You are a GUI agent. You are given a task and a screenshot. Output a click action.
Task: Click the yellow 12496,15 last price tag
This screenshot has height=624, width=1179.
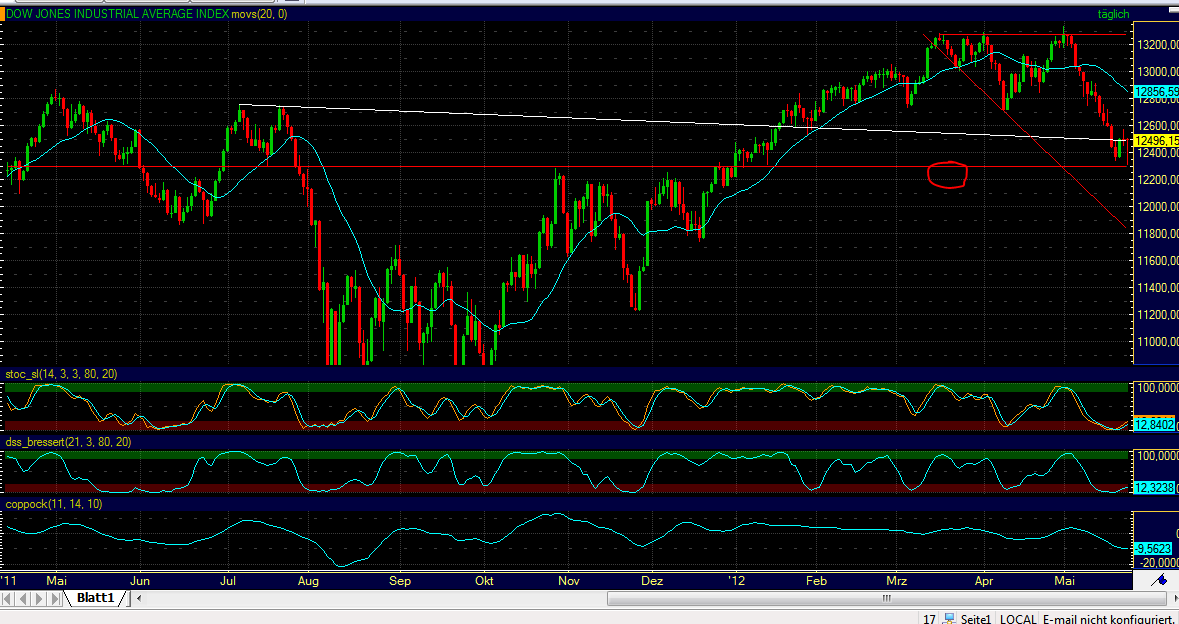click(x=1155, y=141)
